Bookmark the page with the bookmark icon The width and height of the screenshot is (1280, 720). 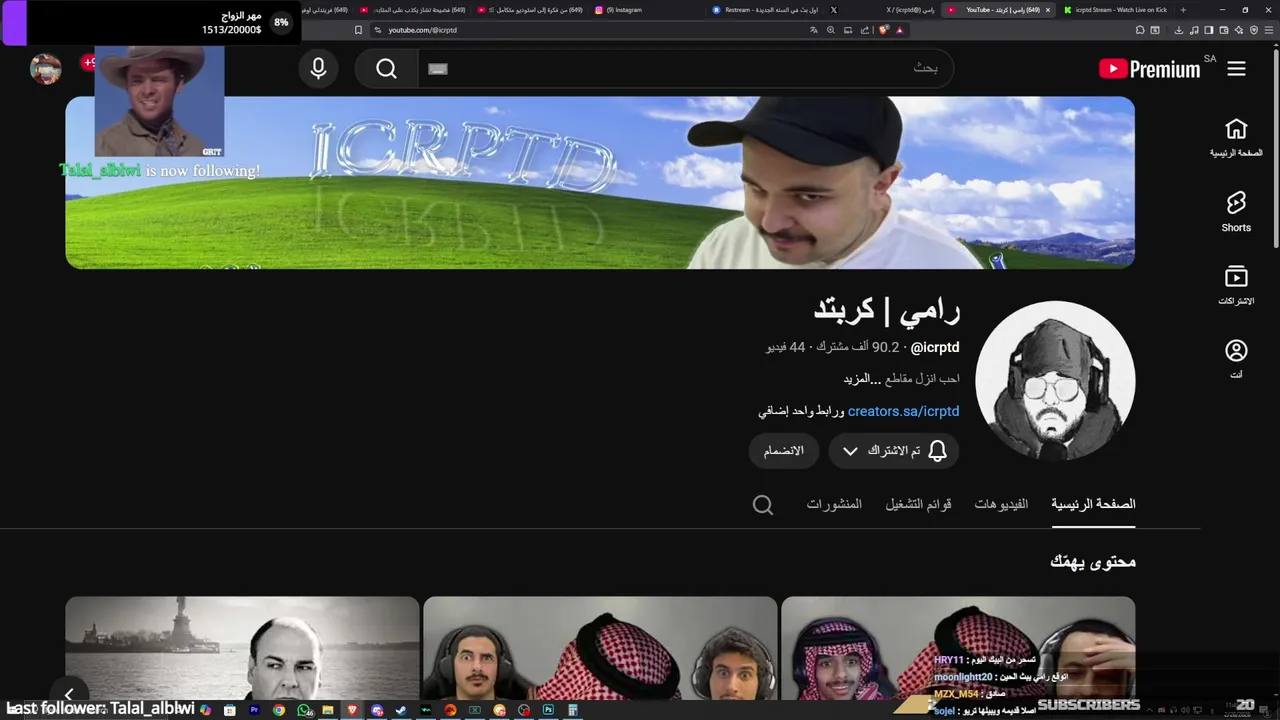pos(358,30)
